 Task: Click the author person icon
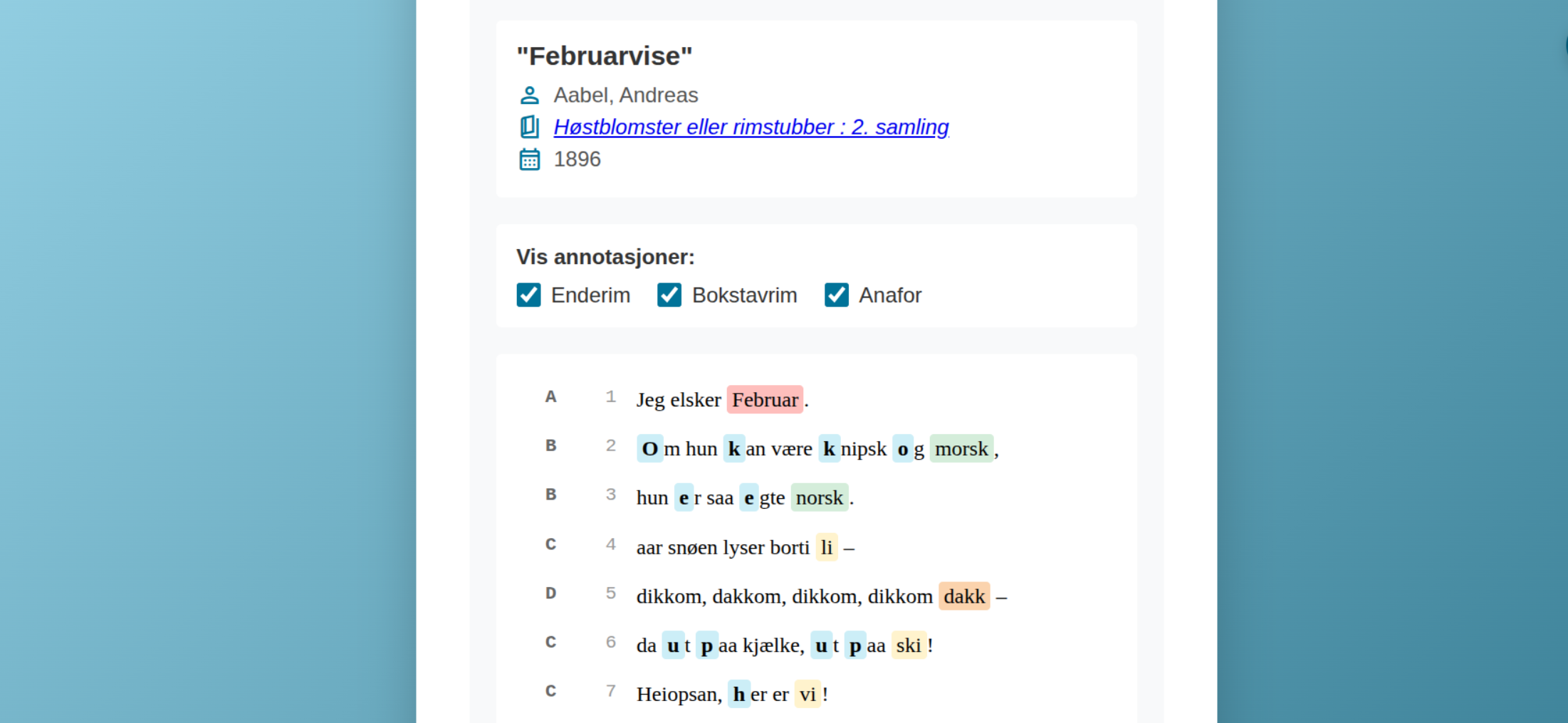529,95
